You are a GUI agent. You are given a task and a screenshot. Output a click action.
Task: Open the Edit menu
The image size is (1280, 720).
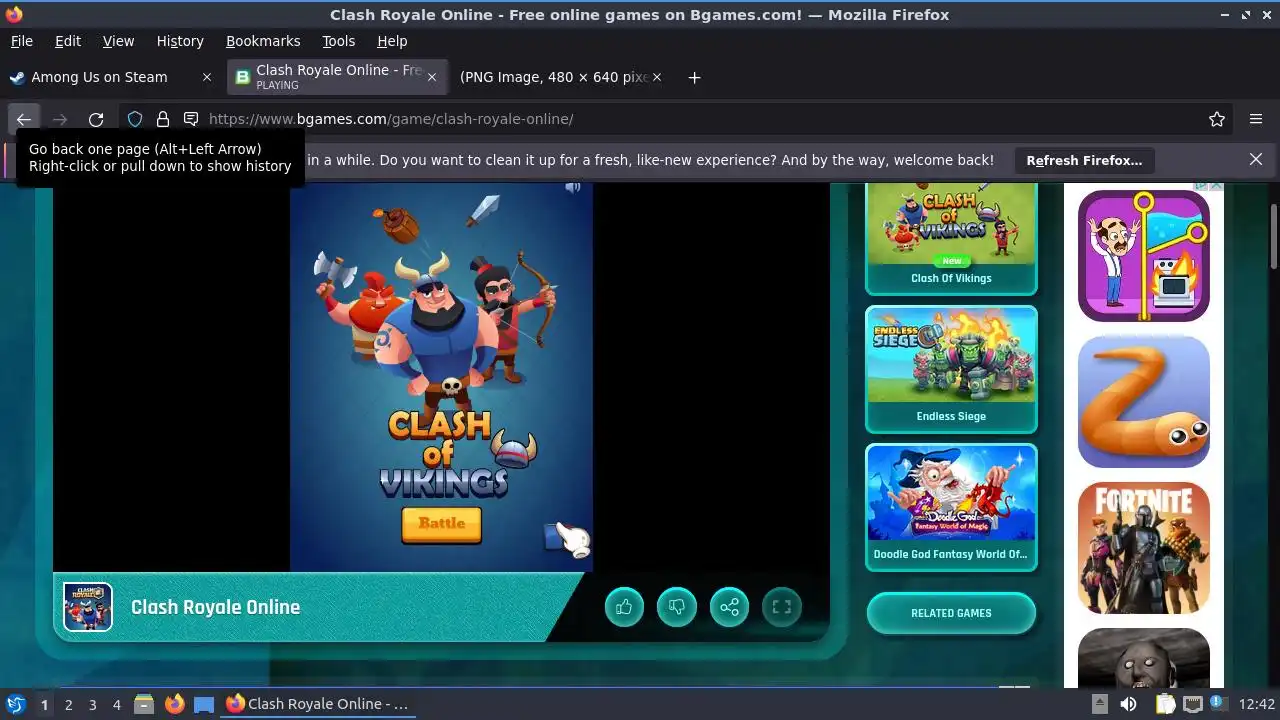coord(68,41)
